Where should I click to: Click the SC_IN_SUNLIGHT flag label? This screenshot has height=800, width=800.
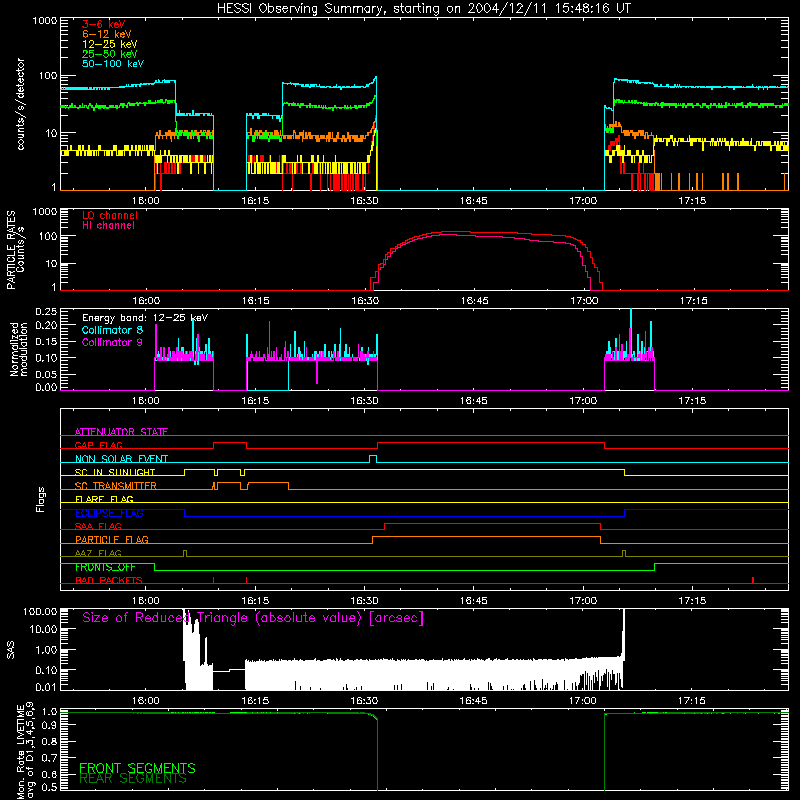[x=115, y=472]
